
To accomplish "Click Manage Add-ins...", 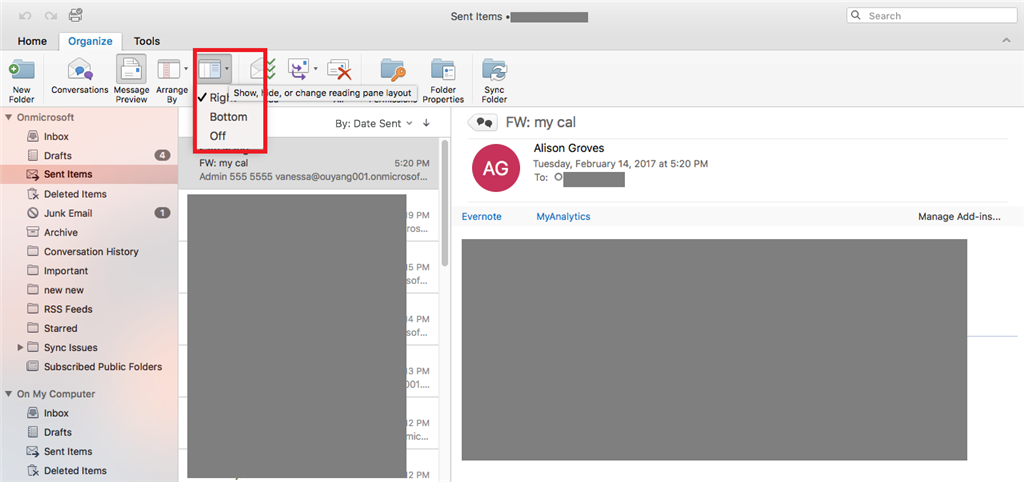I will point(959,217).
